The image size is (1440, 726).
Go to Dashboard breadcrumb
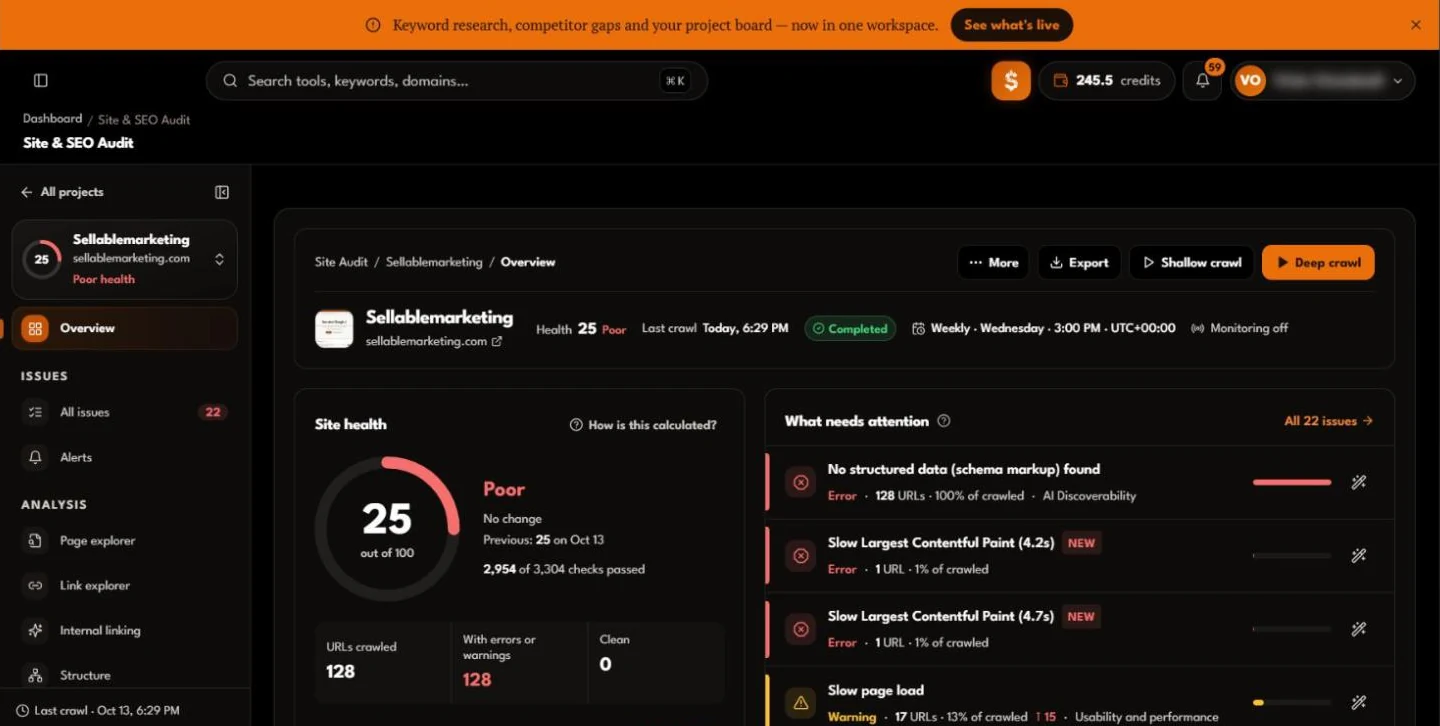[53, 119]
